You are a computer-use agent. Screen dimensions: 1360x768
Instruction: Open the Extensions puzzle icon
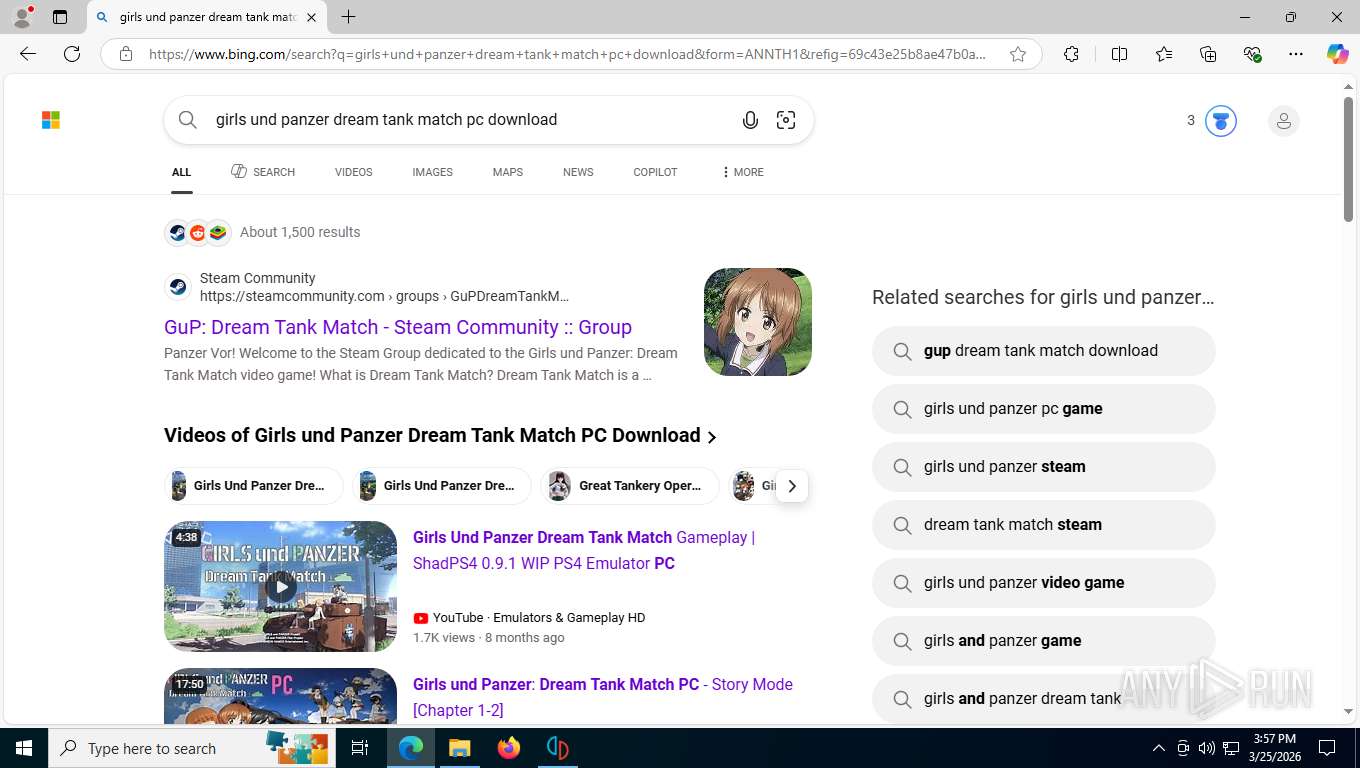click(1071, 54)
